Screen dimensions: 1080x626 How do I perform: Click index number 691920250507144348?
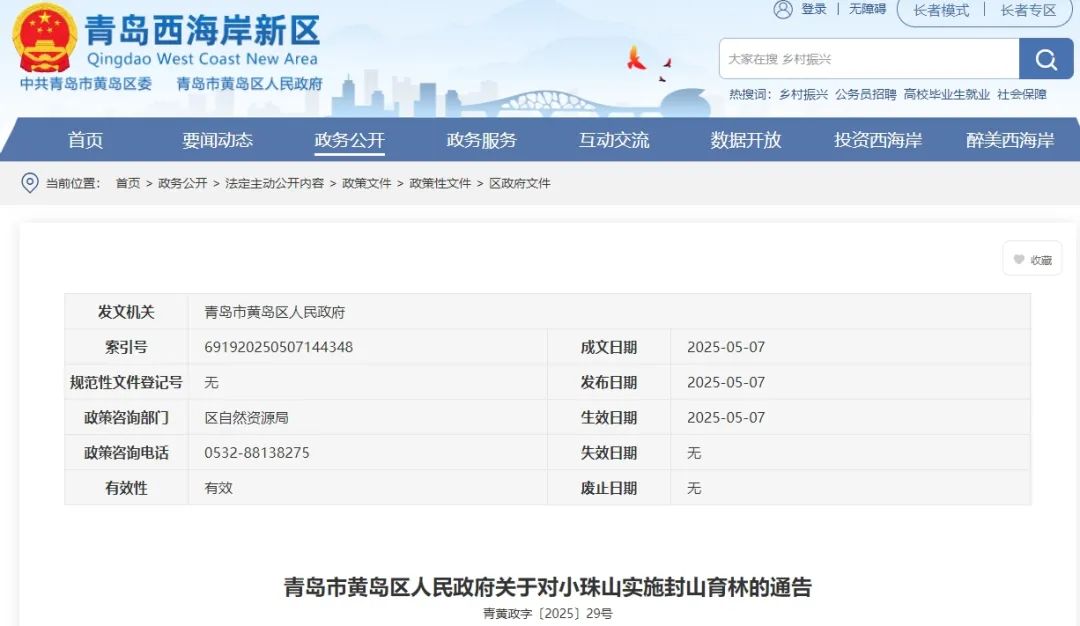tap(278, 347)
